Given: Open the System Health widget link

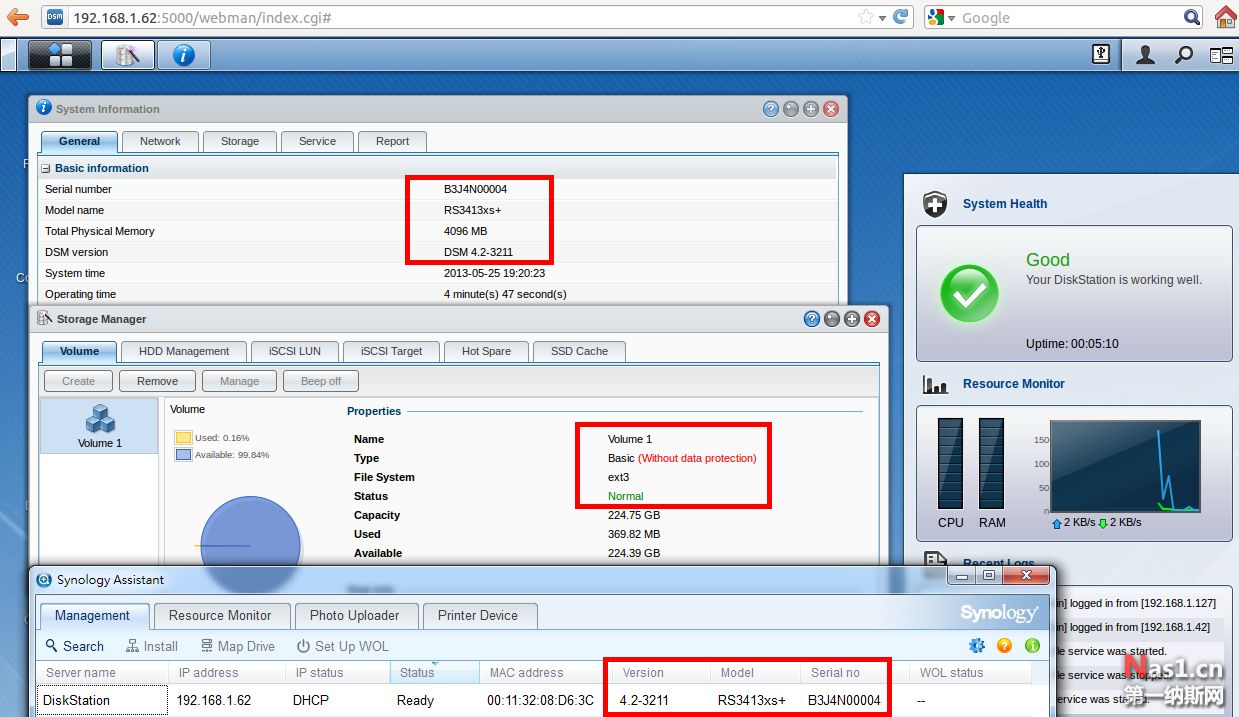Looking at the screenshot, I should pyautogui.click(x=1005, y=204).
